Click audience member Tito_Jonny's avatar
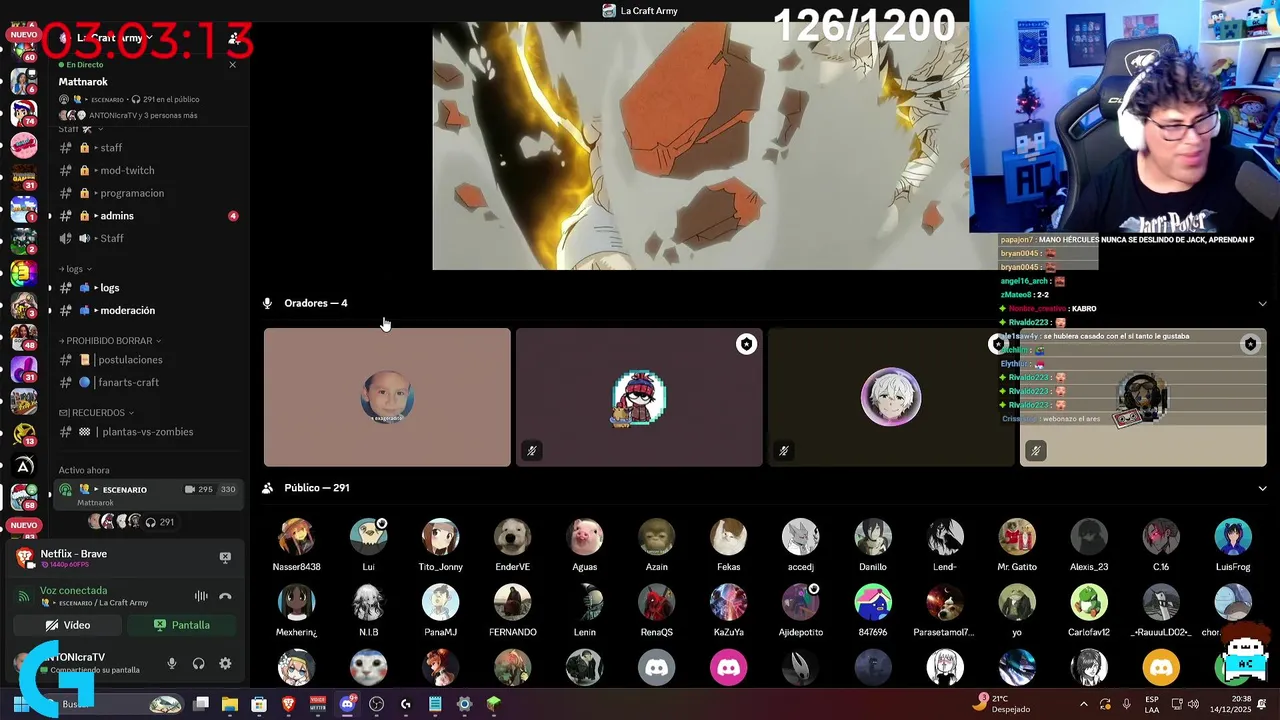The image size is (1280, 720). (440, 537)
